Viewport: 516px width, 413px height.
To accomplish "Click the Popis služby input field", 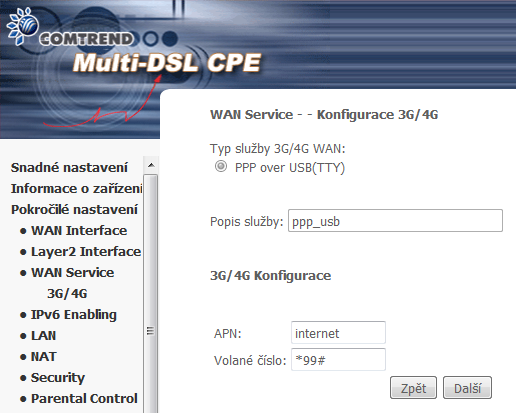I will (x=395, y=221).
